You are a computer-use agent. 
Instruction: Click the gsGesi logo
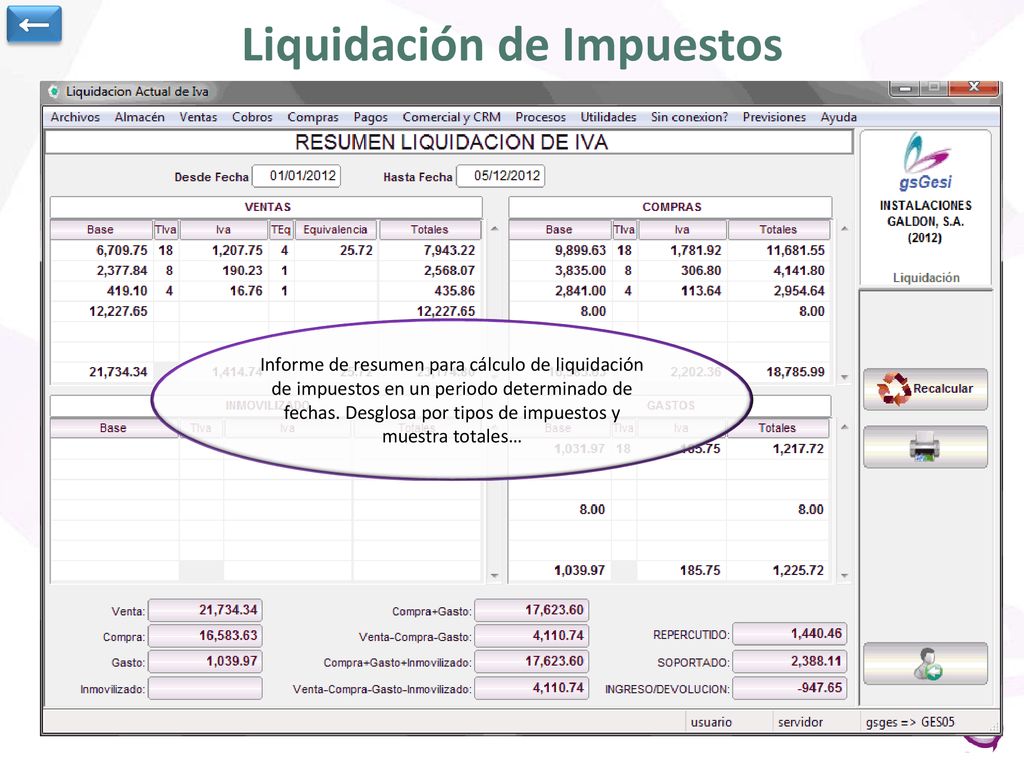(926, 161)
